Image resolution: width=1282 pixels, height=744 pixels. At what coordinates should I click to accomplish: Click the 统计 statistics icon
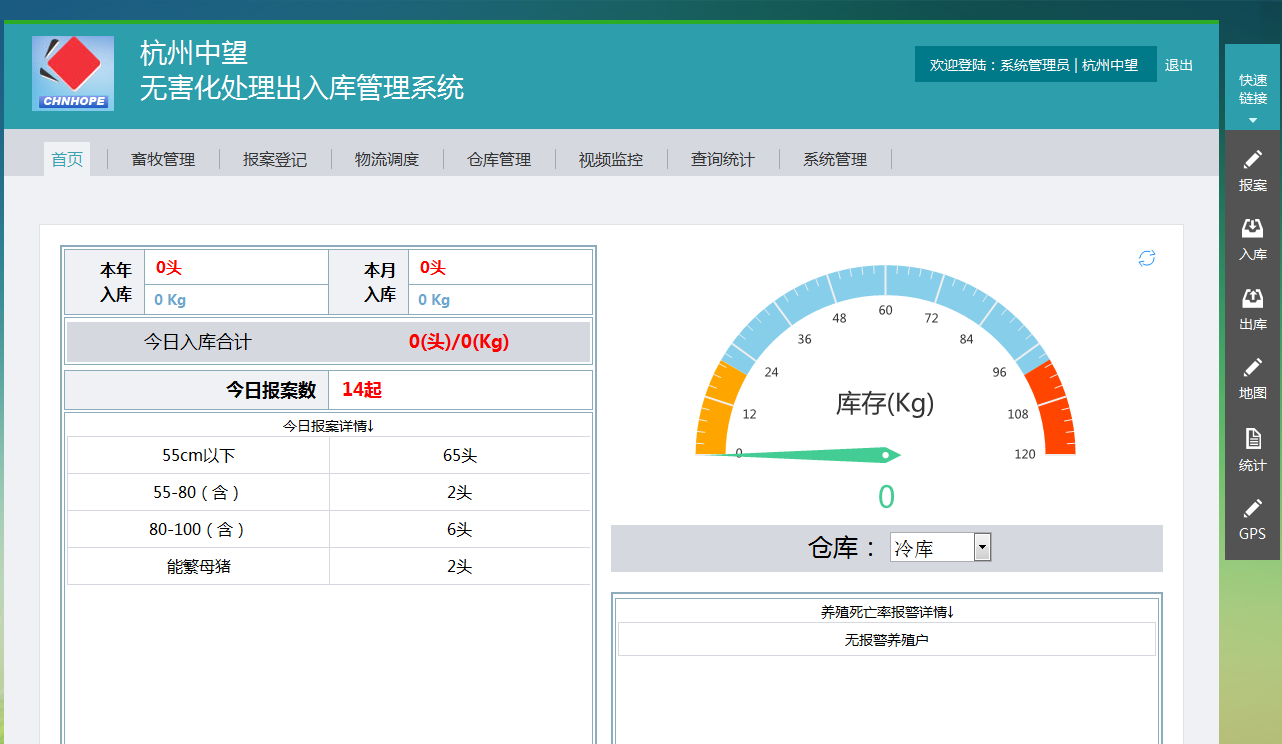tap(1252, 450)
